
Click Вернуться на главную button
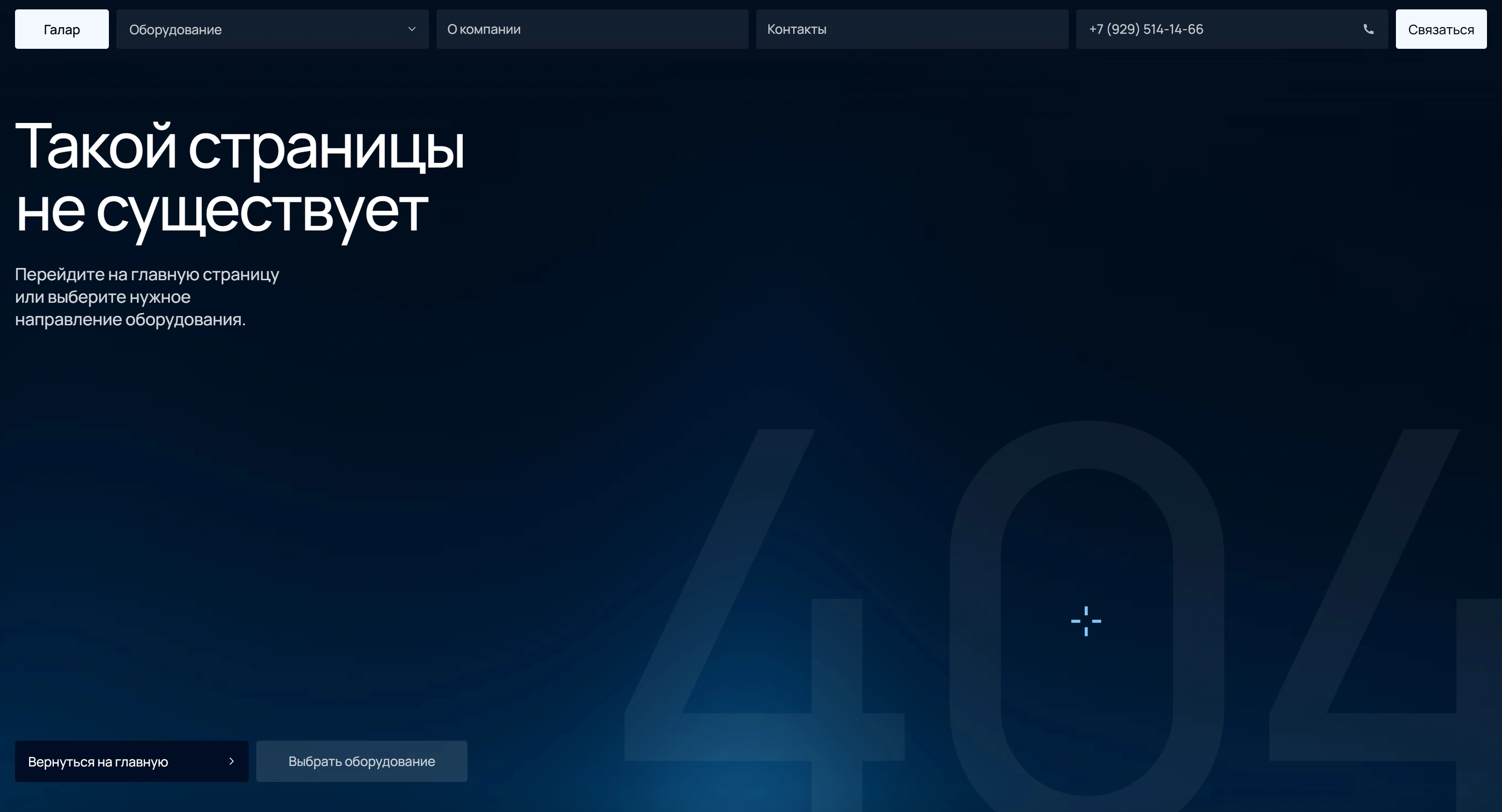point(132,761)
